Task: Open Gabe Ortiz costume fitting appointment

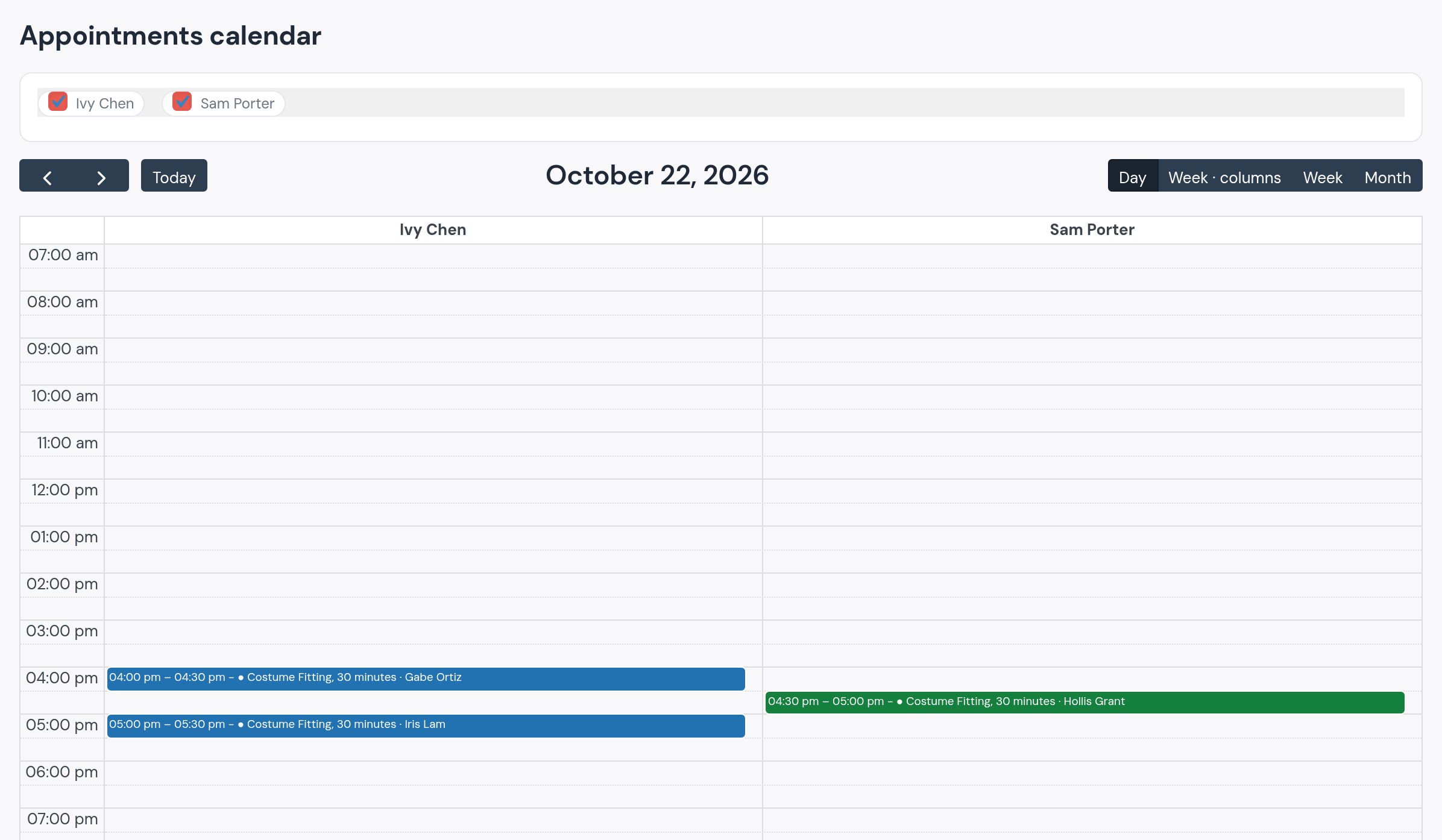Action: [x=426, y=679]
